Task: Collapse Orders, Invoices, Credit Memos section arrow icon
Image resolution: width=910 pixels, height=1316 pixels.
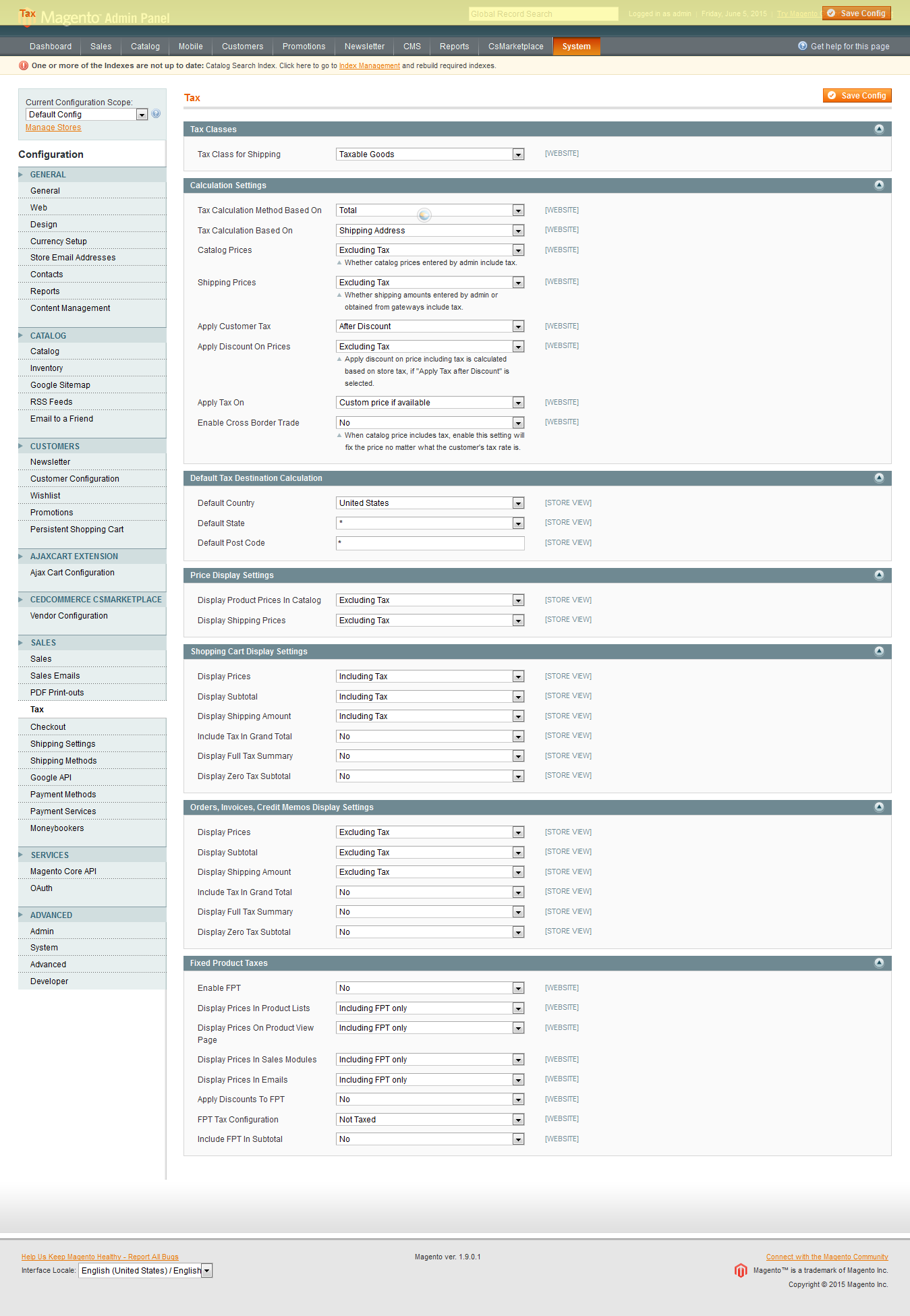Action: [879, 807]
